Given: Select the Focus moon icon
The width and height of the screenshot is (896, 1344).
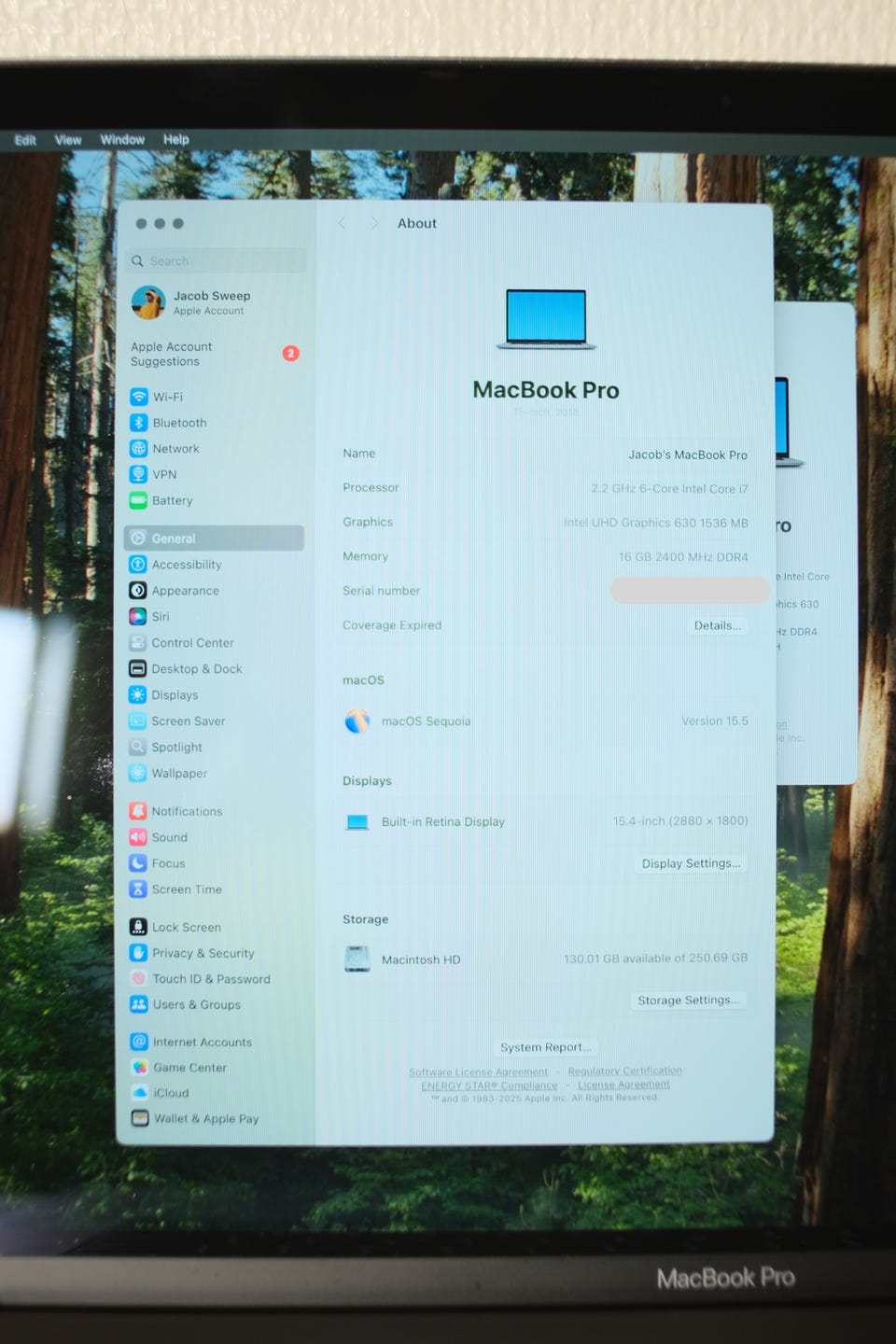Looking at the screenshot, I should click(x=137, y=863).
